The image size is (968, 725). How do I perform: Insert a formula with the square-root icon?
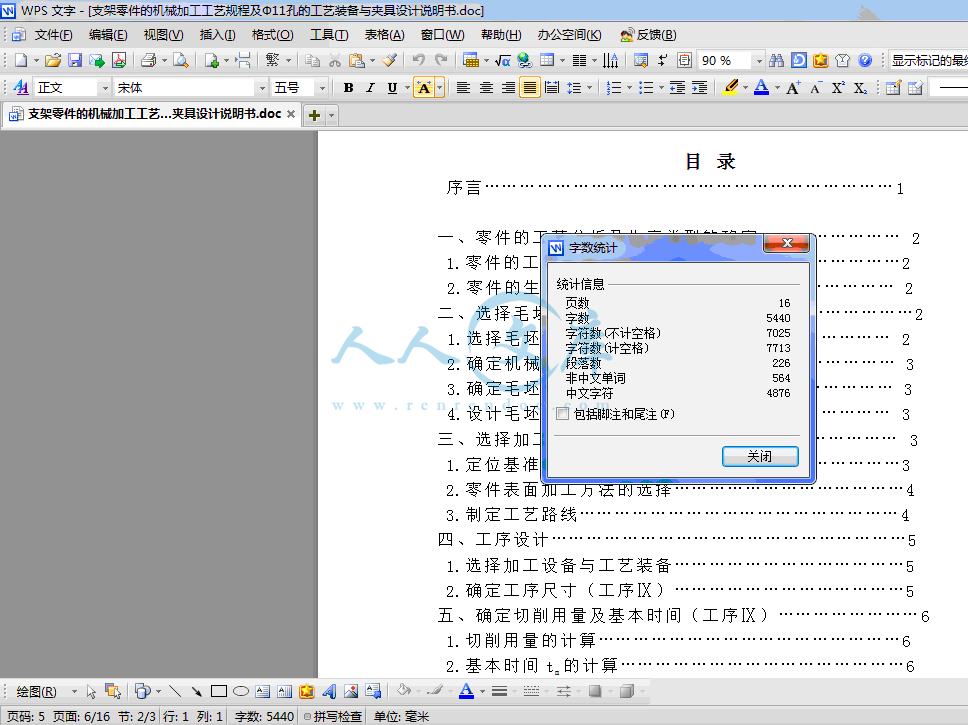tap(503, 60)
